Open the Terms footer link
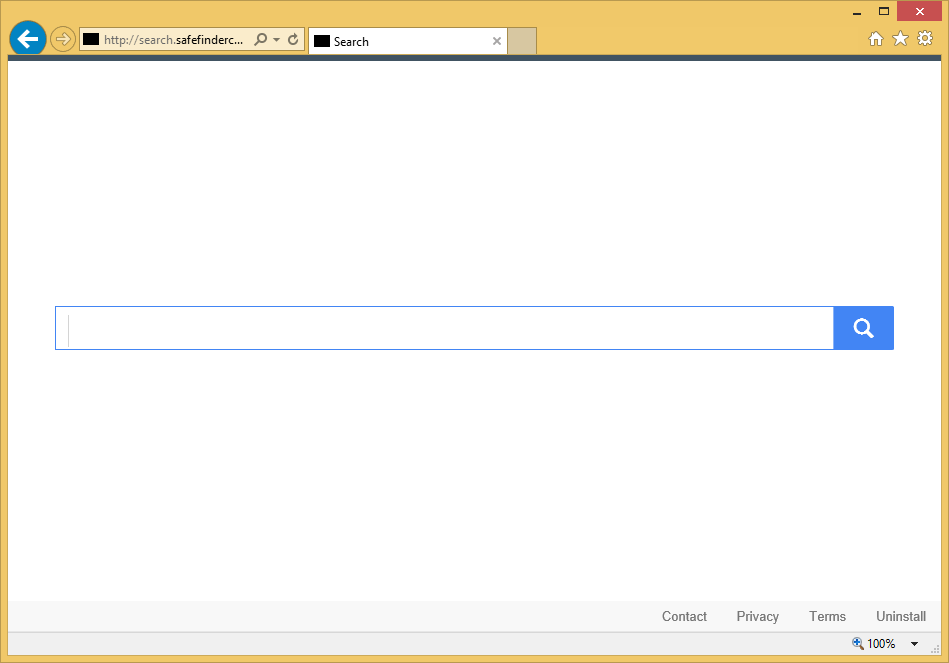 (x=827, y=616)
